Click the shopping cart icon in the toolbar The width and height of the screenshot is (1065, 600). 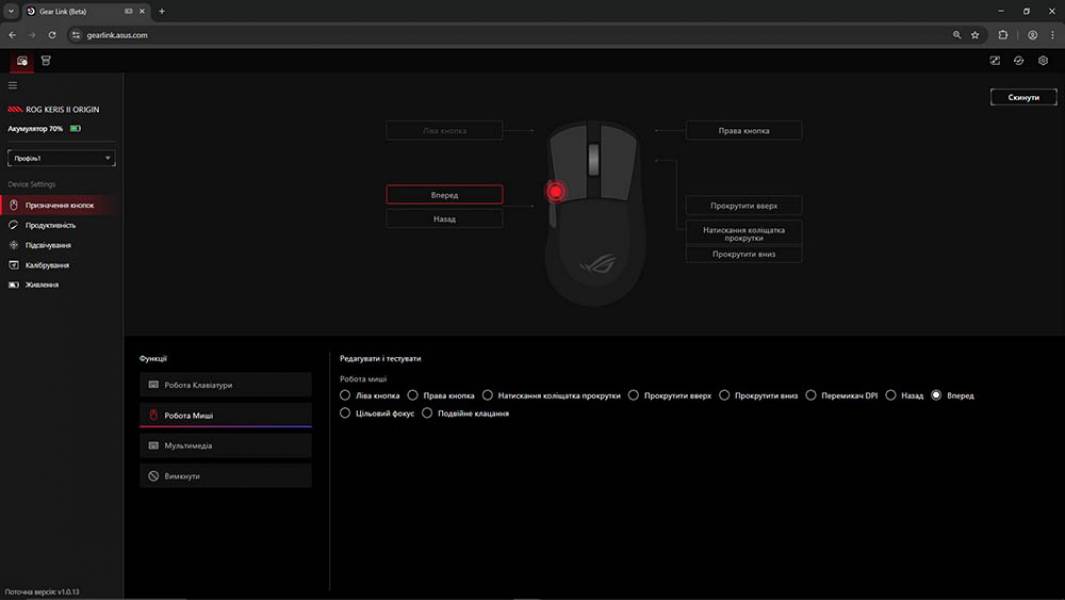(x=45, y=60)
